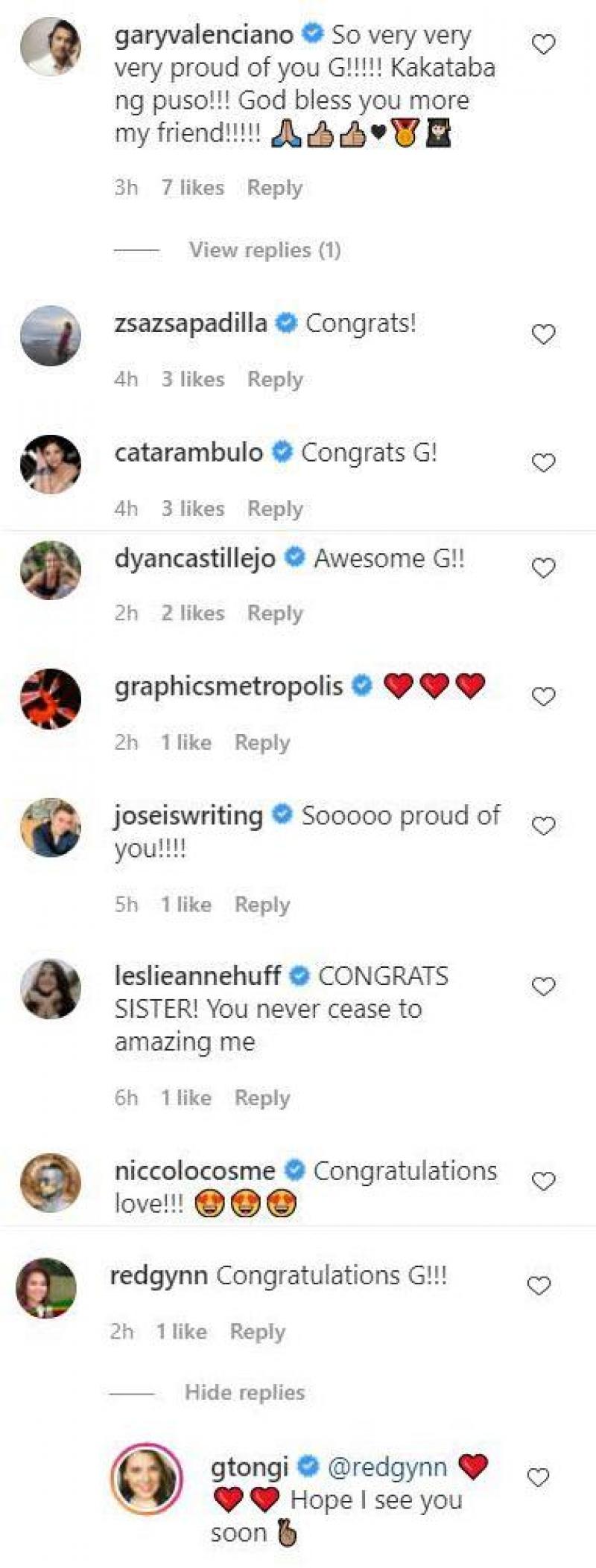The height and width of the screenshot is (1568, 596).
Task: Tap heart on catarambulo's comment
Action: [543, 463]
